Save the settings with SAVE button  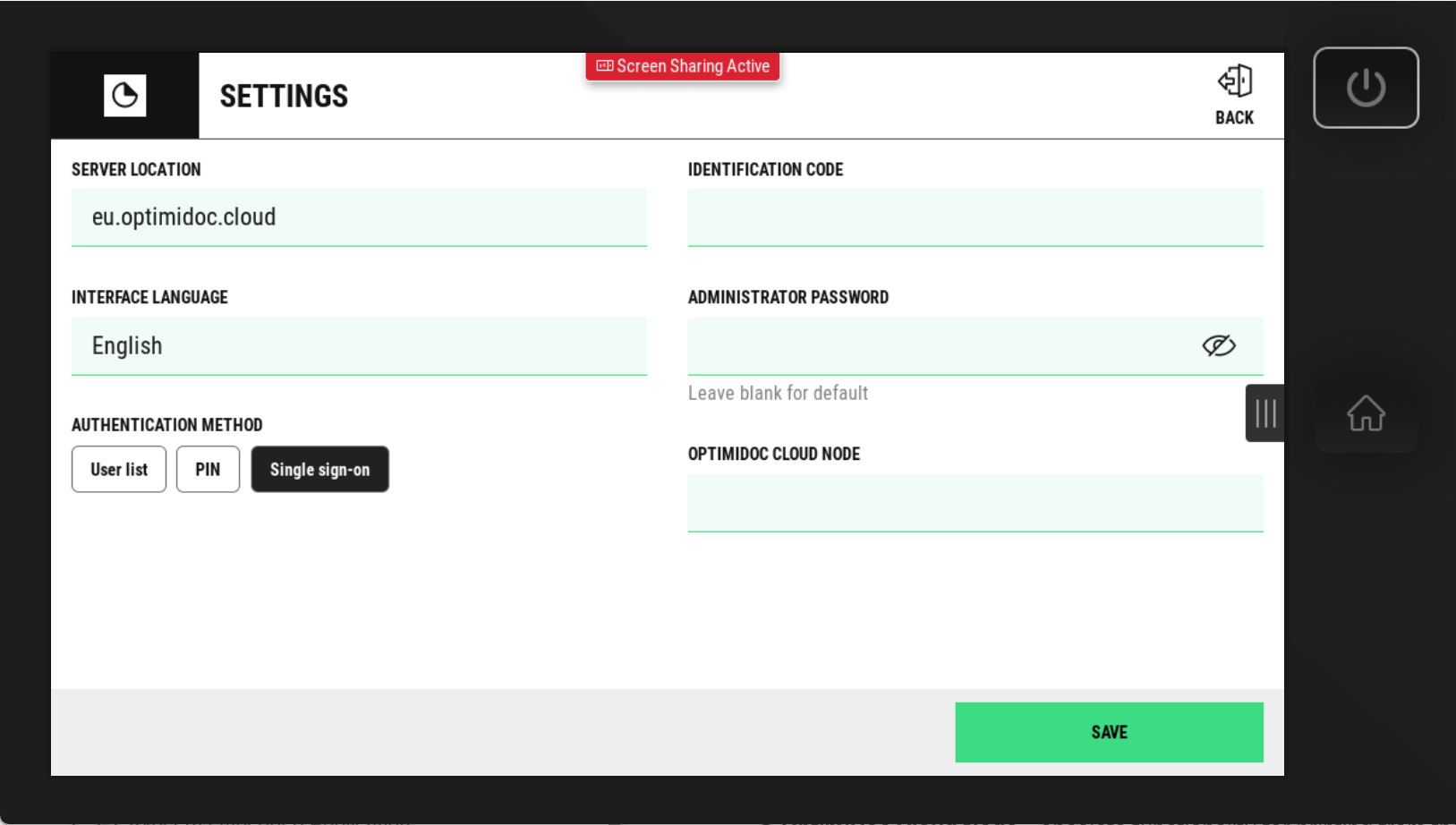1109,732
